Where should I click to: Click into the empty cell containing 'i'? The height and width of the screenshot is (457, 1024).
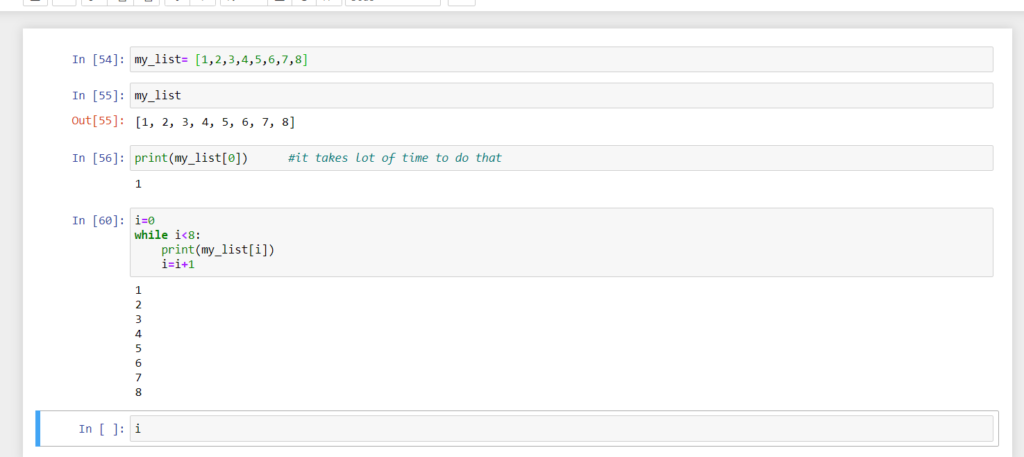562,429
